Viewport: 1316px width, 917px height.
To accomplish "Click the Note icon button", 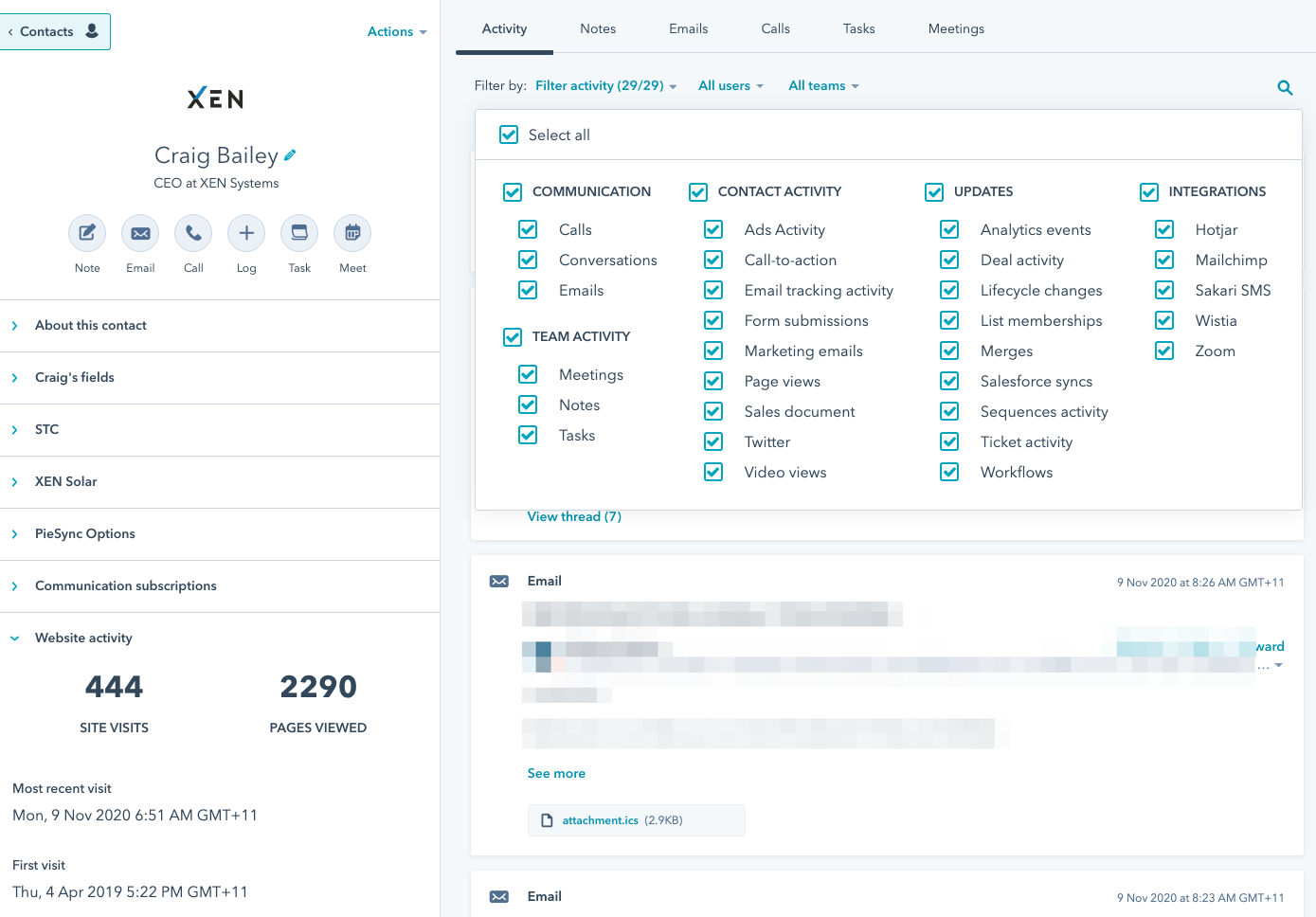I will (87, 233).
